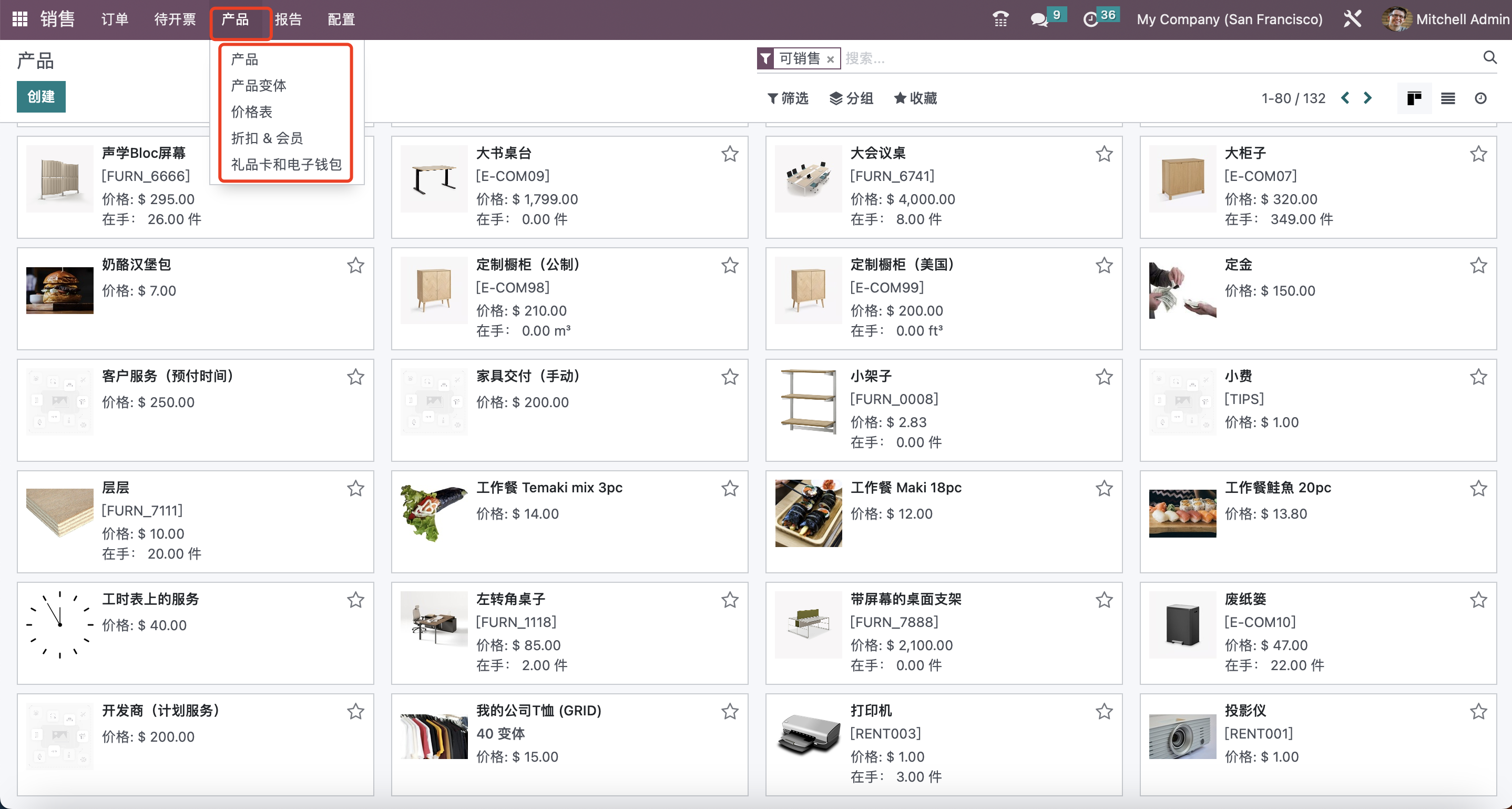Mark 工作餐 Maki 18pc as favorite
Screen dimensions: 1512x809
(1104, 489)
